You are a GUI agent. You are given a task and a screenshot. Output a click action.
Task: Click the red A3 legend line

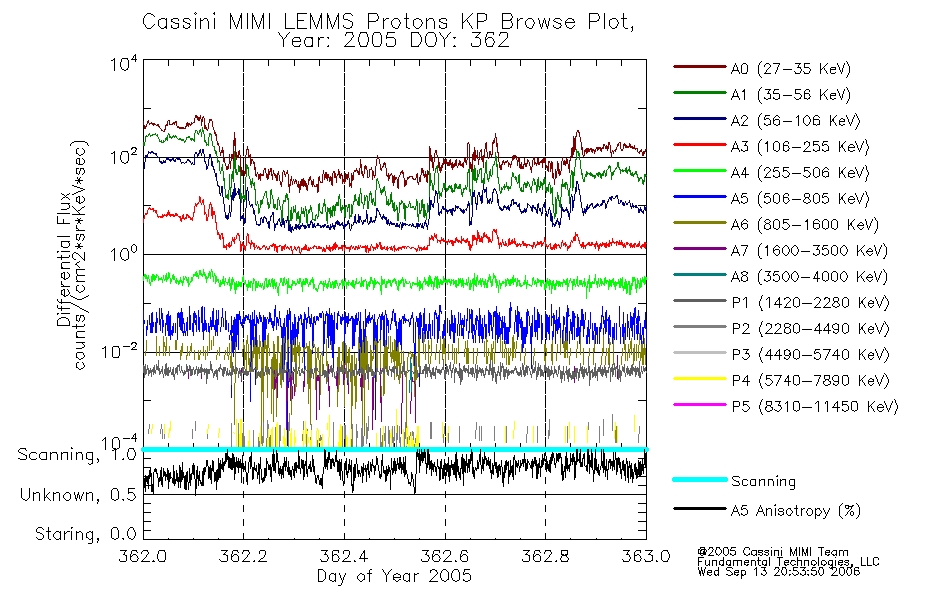pos(699,145)
